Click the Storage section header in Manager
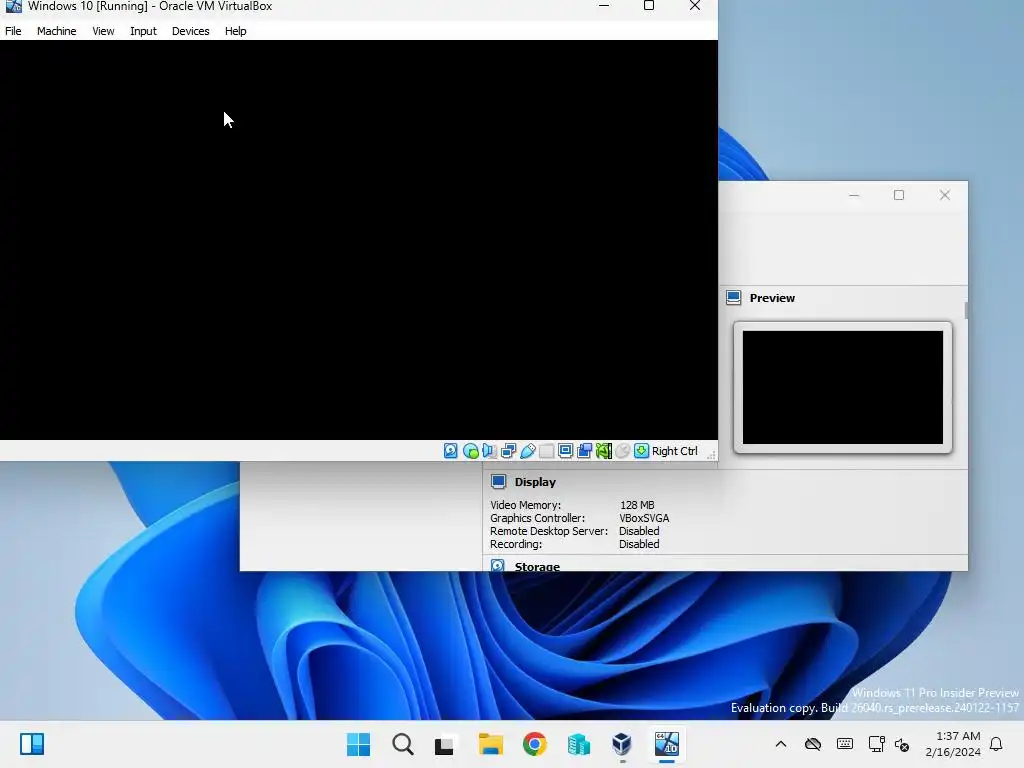This screenshot has width=1024, height=768. [x=537, y=566]
